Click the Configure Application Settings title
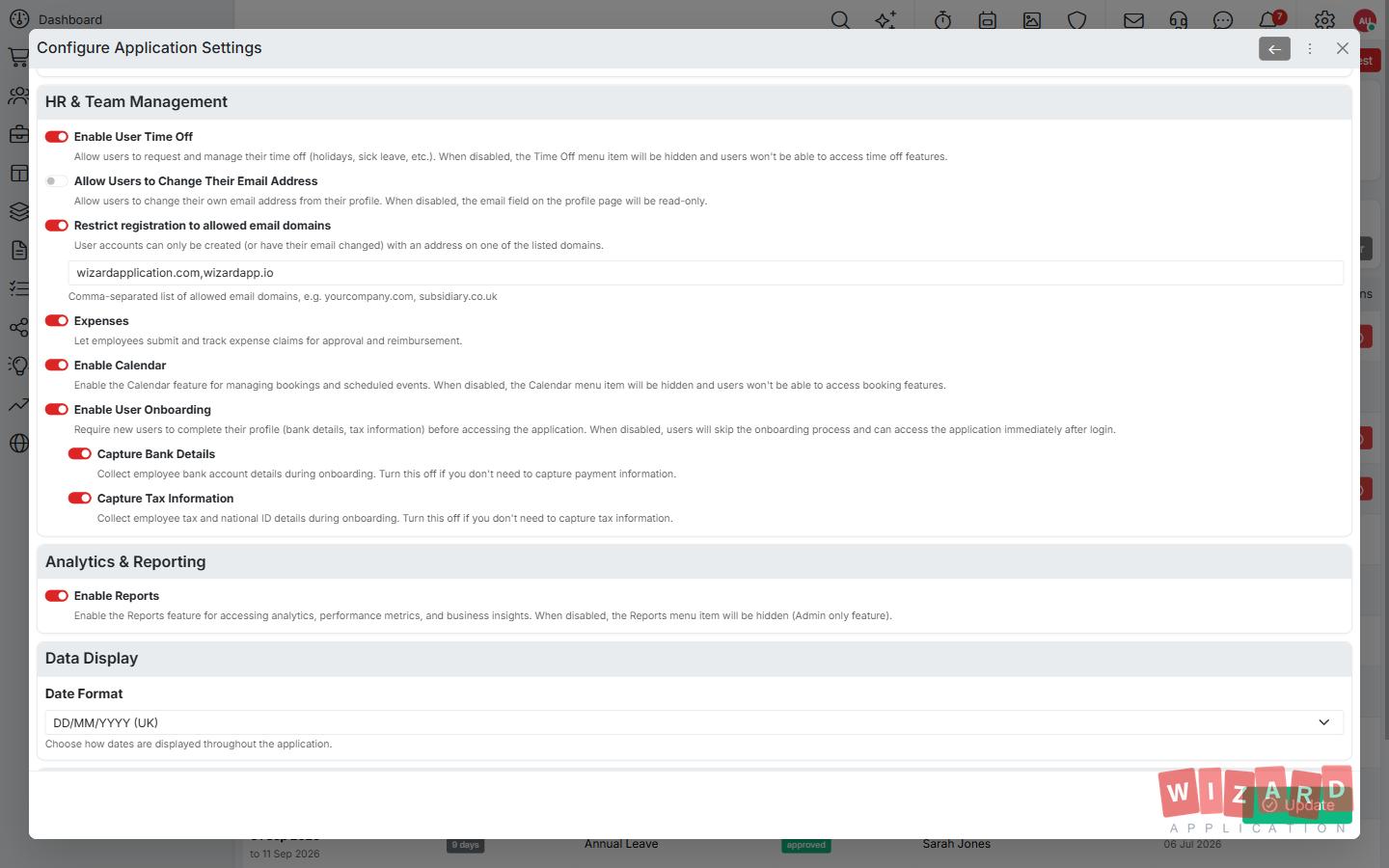The width and height of the screenshot is (1389, 868). (150, 48)
